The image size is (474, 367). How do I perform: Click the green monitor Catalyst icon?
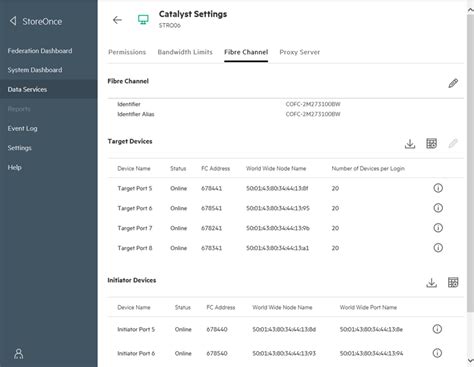[143, 20]
